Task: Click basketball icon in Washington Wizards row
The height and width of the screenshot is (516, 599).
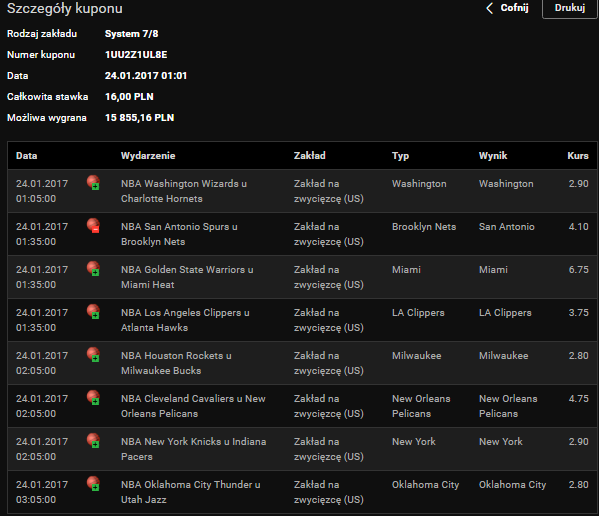Action: [x=93, y=182]
